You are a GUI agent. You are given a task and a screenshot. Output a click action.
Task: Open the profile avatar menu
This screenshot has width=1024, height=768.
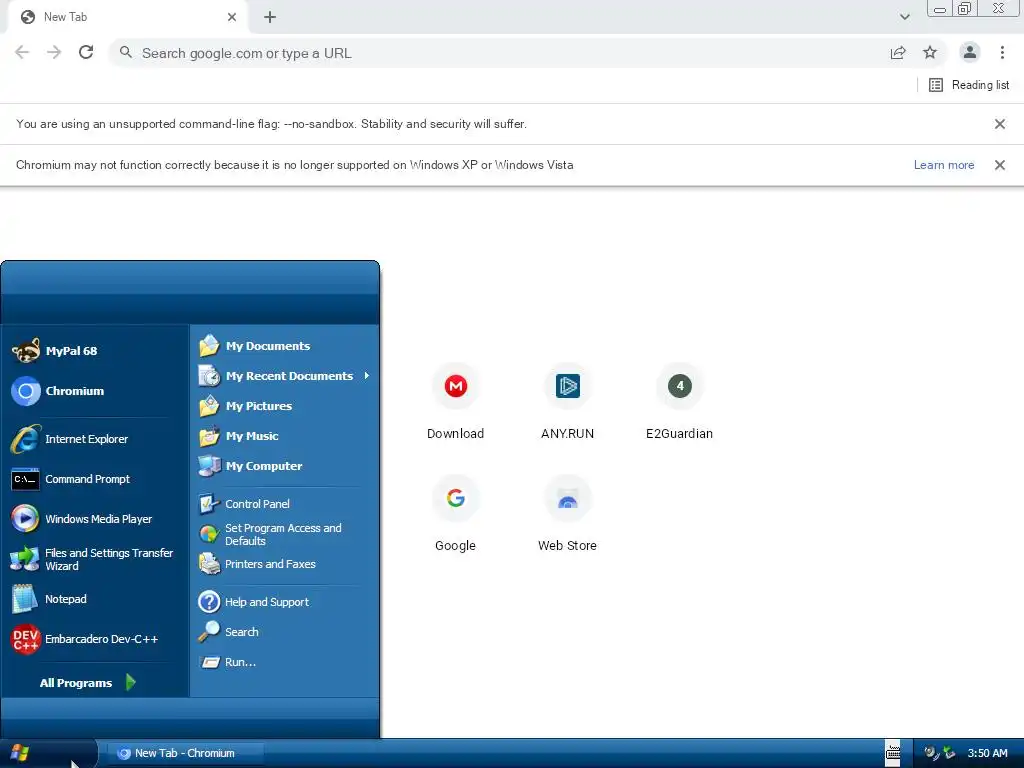[x=970, y=52]
